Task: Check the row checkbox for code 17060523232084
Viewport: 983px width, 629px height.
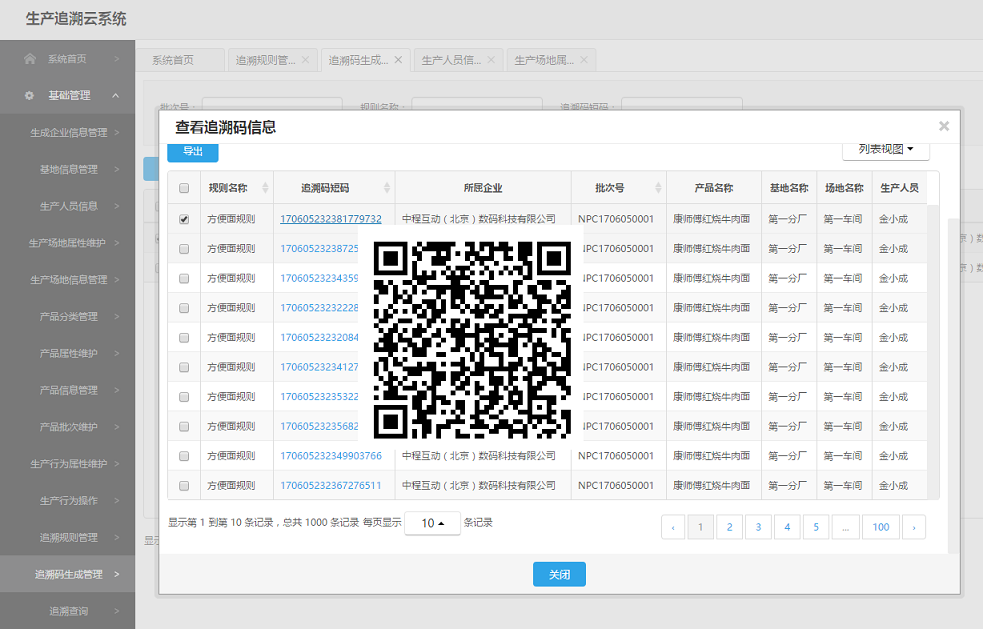Action: click(x=184, y=337)
